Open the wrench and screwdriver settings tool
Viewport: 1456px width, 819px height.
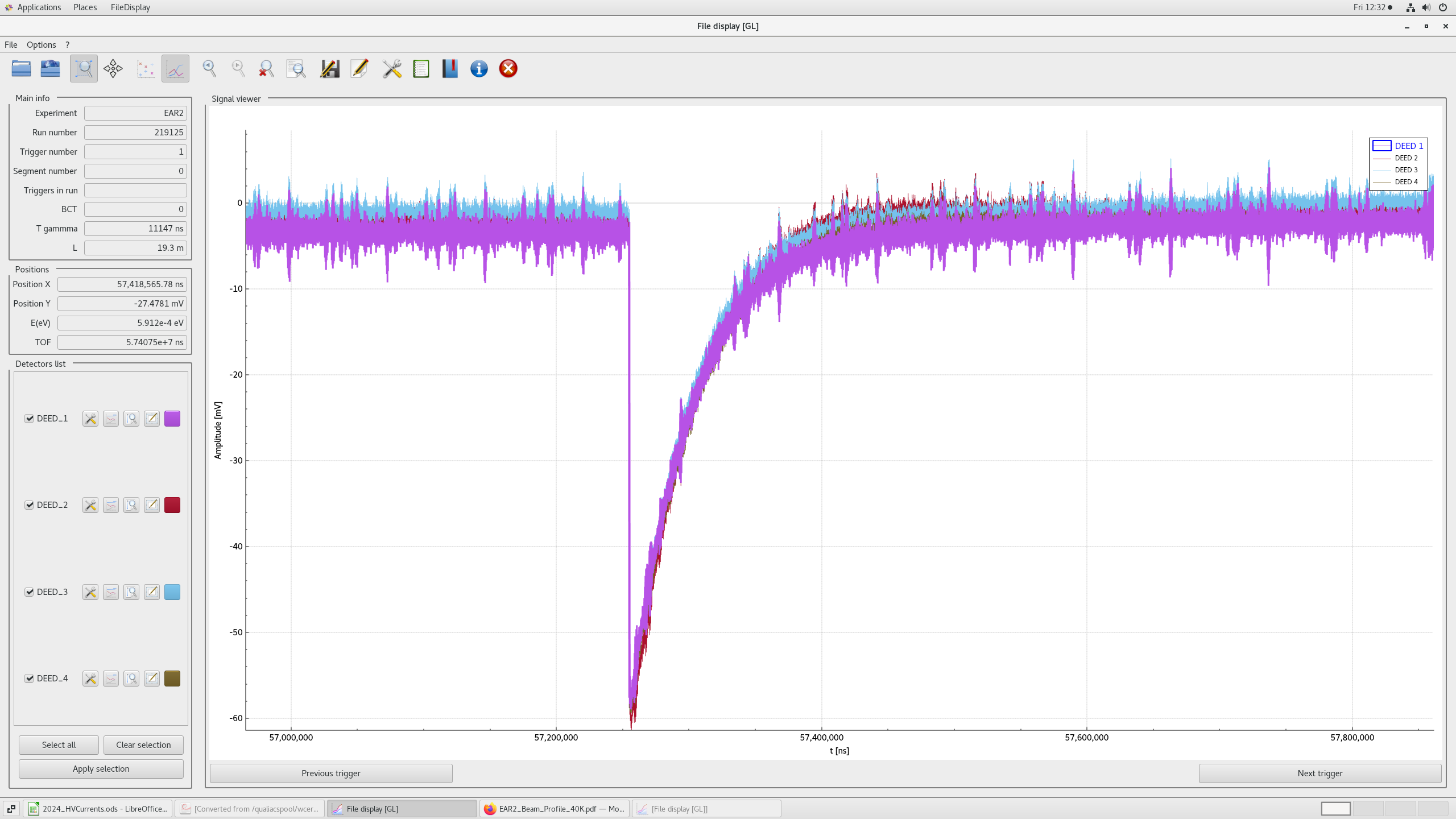392,69
